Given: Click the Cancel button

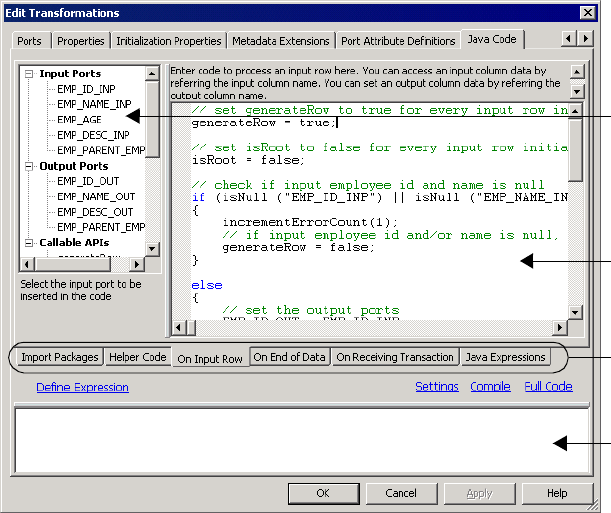Looking at the screenshot, I should coord(401,494).
